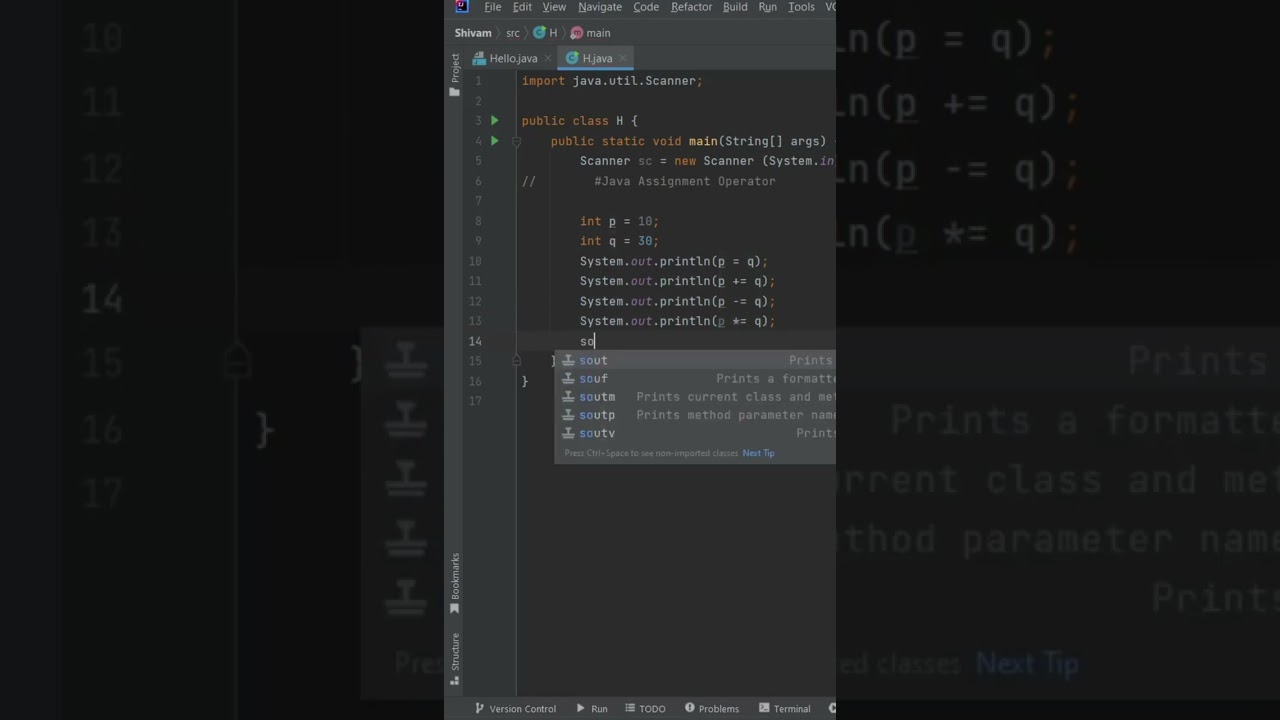Open the Version Control panel
1280x720 pixels.
(x=515, y=709)
